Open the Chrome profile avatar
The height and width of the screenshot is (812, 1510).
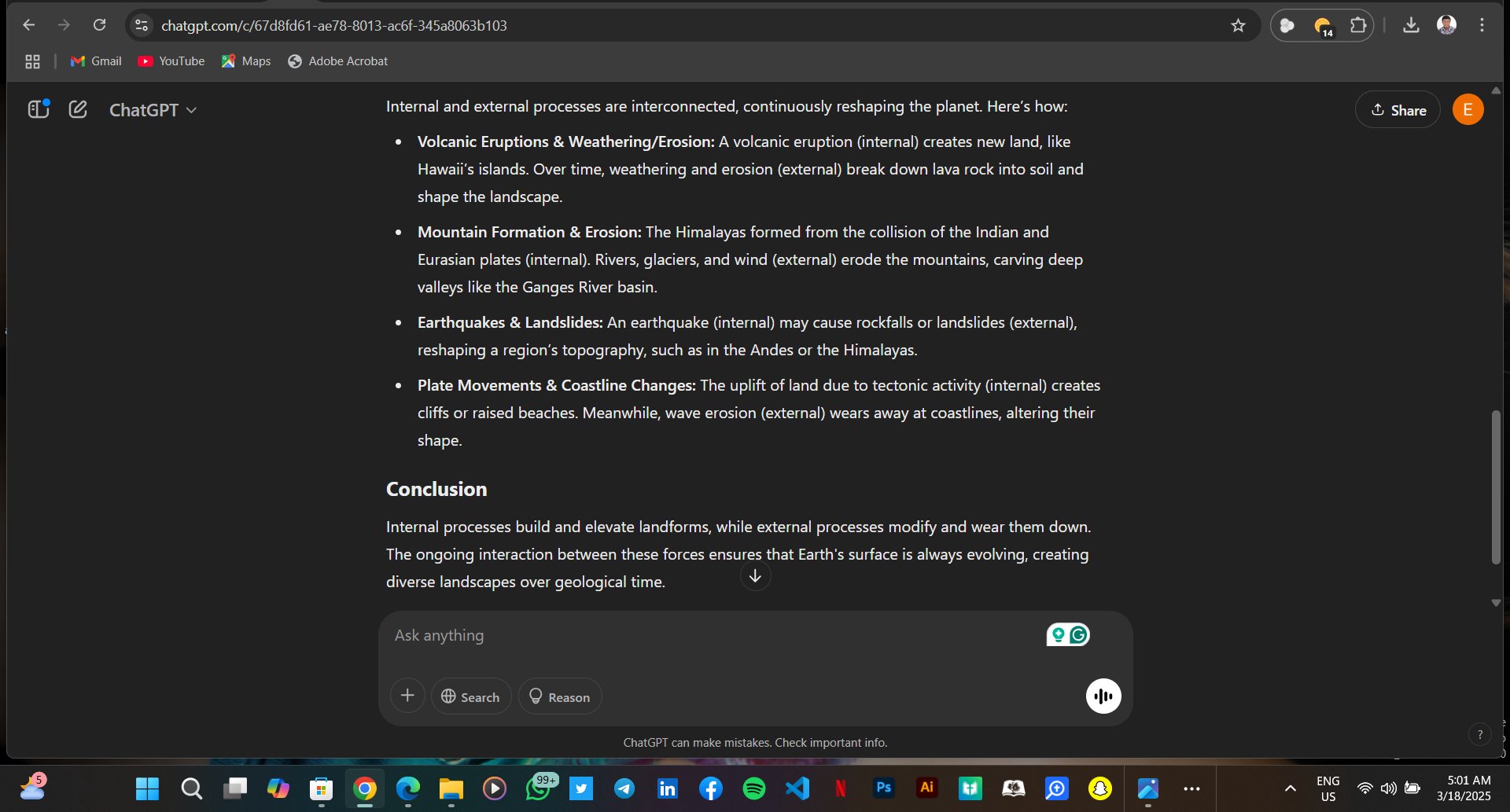click(1446, 25)
